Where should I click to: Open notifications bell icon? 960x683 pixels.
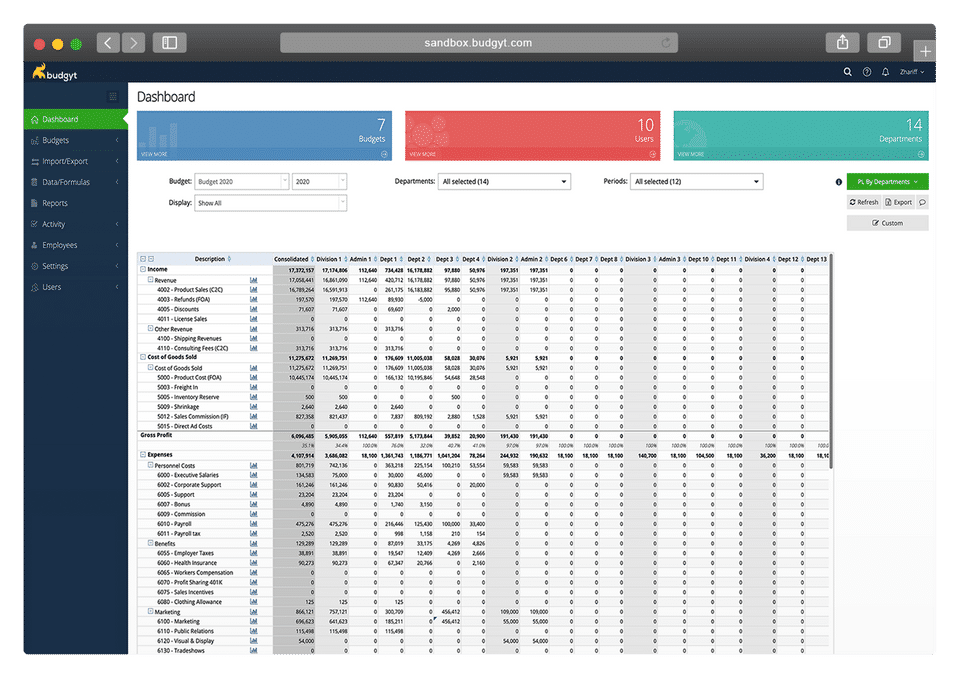[x=885, y=72]
